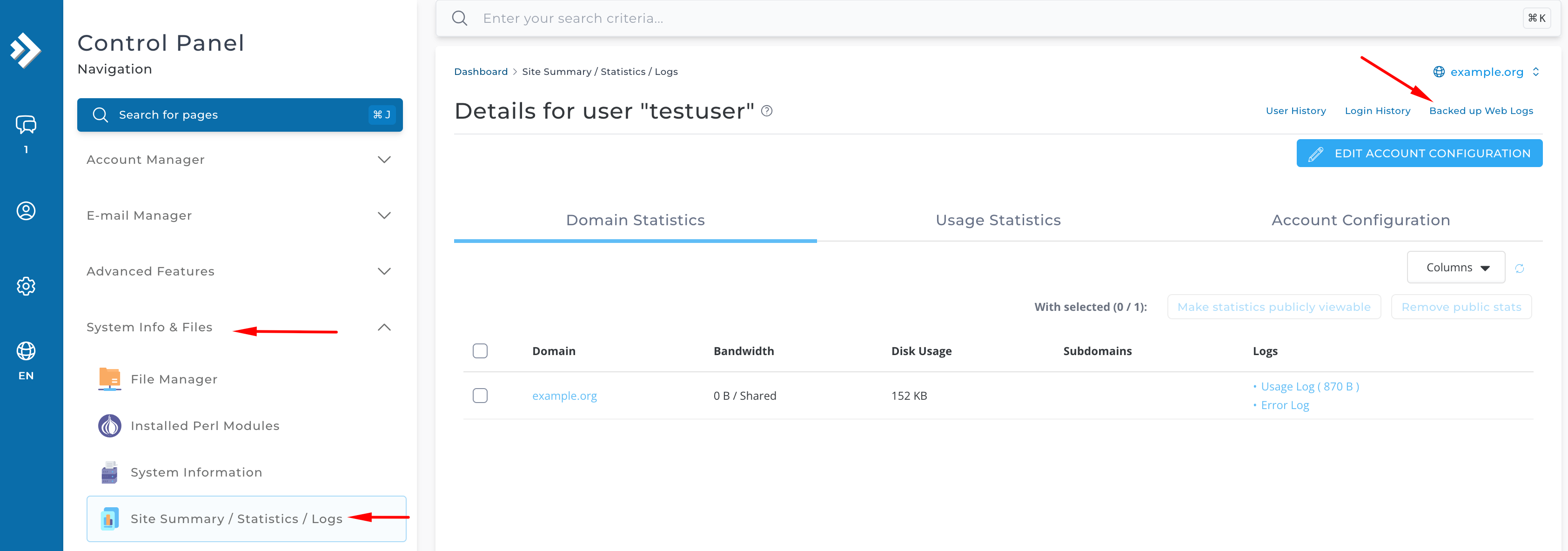Check the example.org row checkbox
Screen dimensions: 1568x551
coord(480,396)
